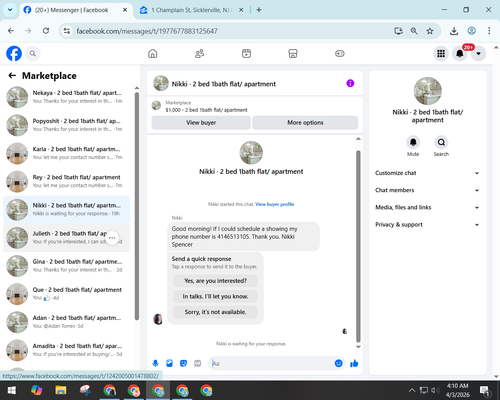Viewport: 500px width, 400px height.
Task: Open the Que conversation
Action: (67, 294)
